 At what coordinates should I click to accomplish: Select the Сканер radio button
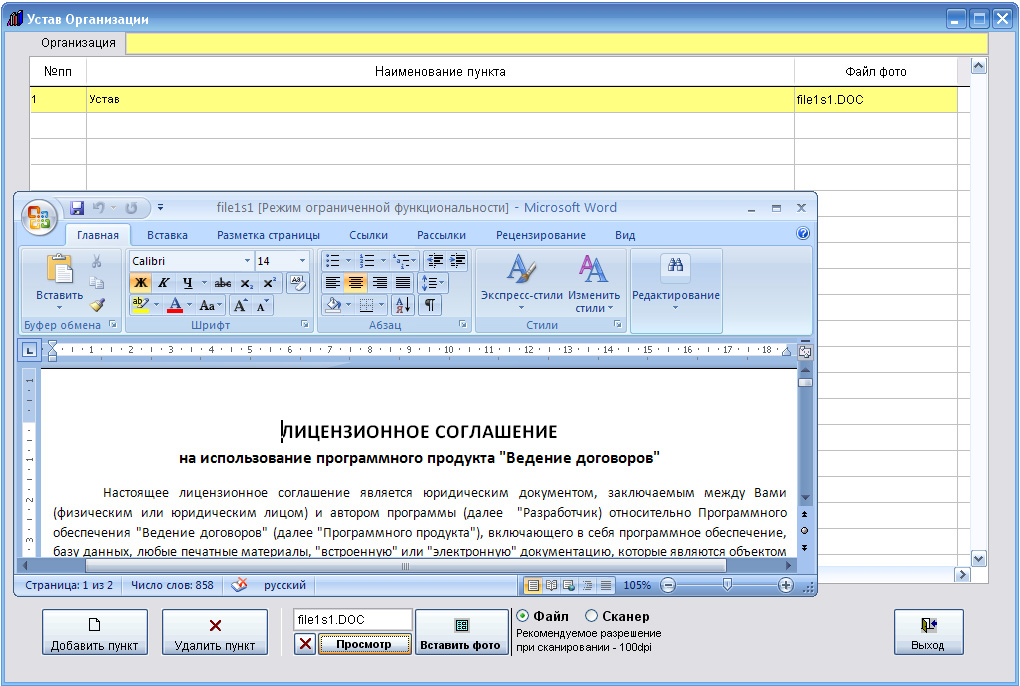[591, 617]
